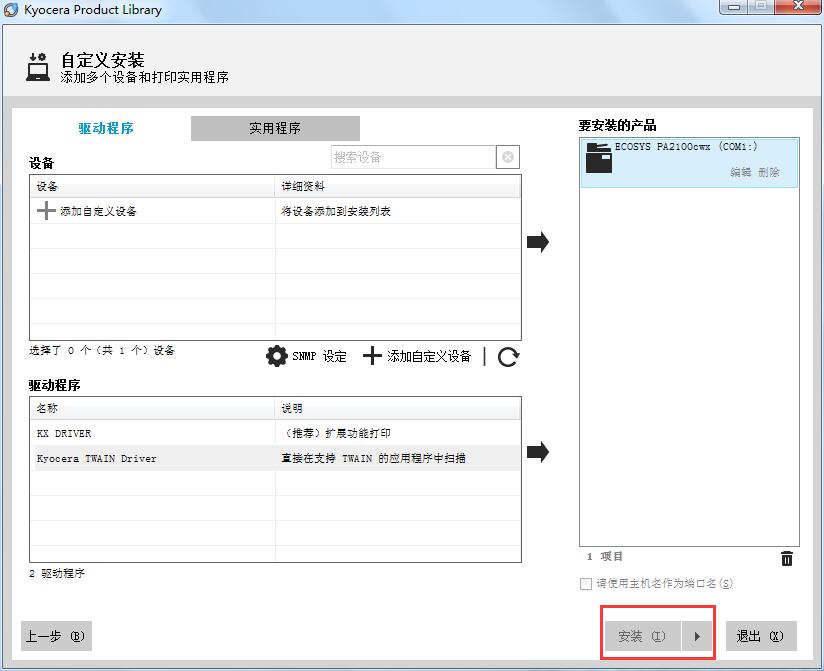Close the Kyocera Product Library window

[799, 6]
